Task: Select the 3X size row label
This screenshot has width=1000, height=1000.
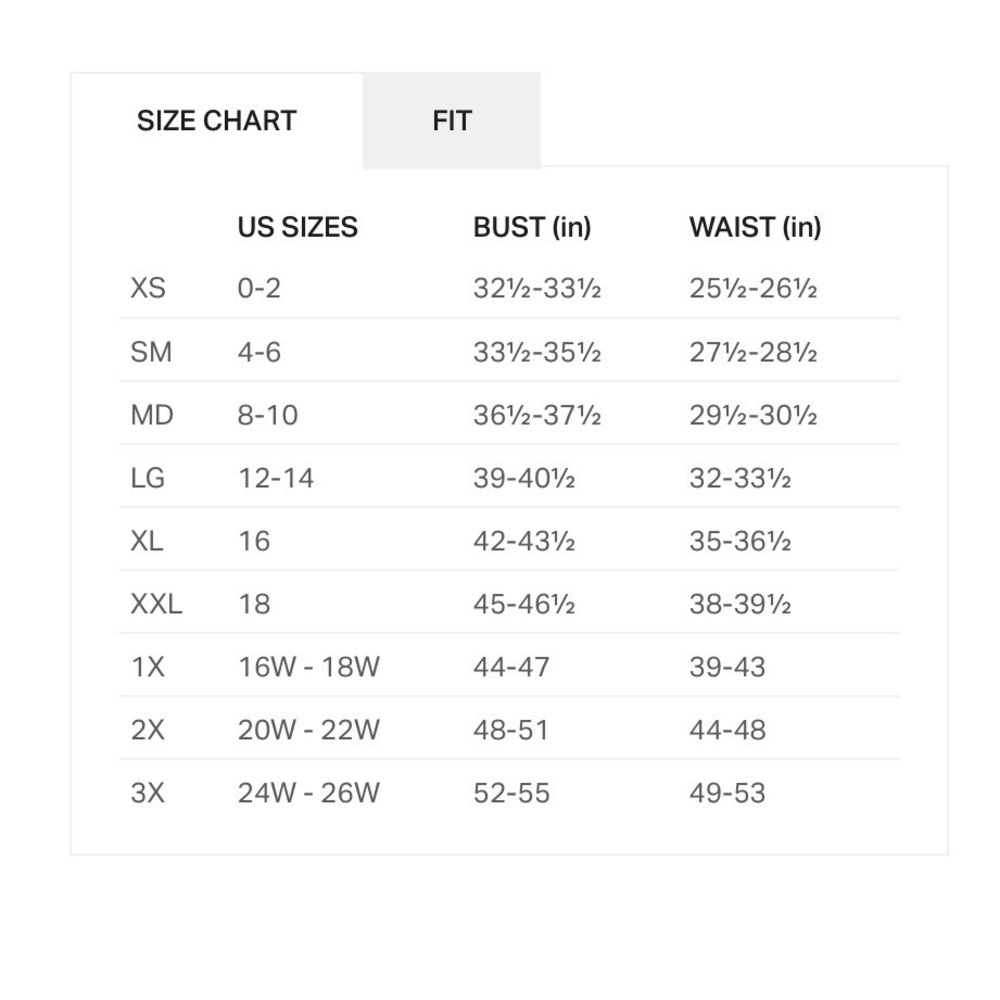Action: pyautogui.click(x=148, y=793)
